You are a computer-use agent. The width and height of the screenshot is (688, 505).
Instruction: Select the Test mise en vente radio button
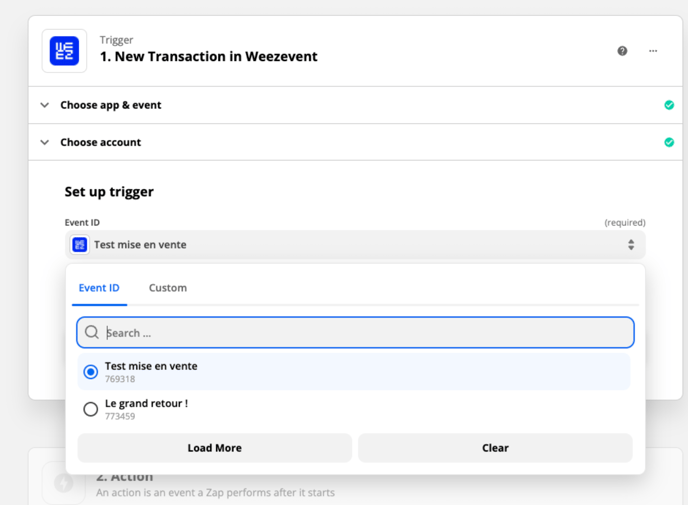click(91, 372)
